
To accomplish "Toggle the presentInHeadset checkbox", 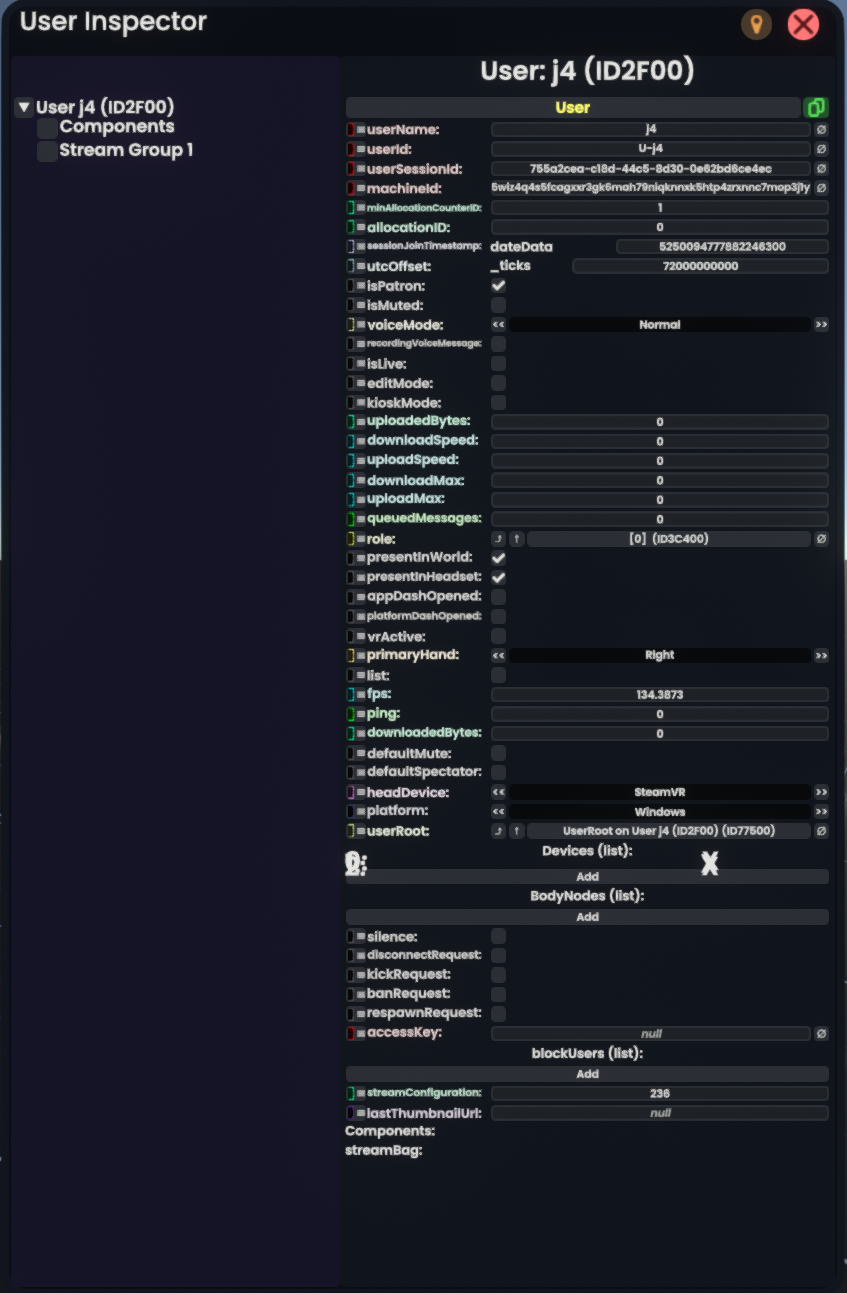I will click(498, 577).
